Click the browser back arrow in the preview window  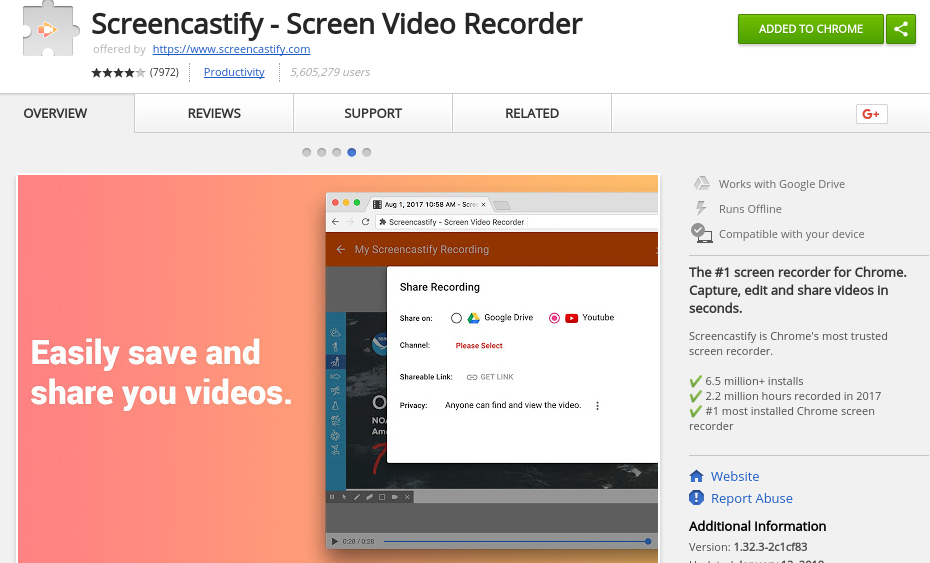click(x=335, y=222)
